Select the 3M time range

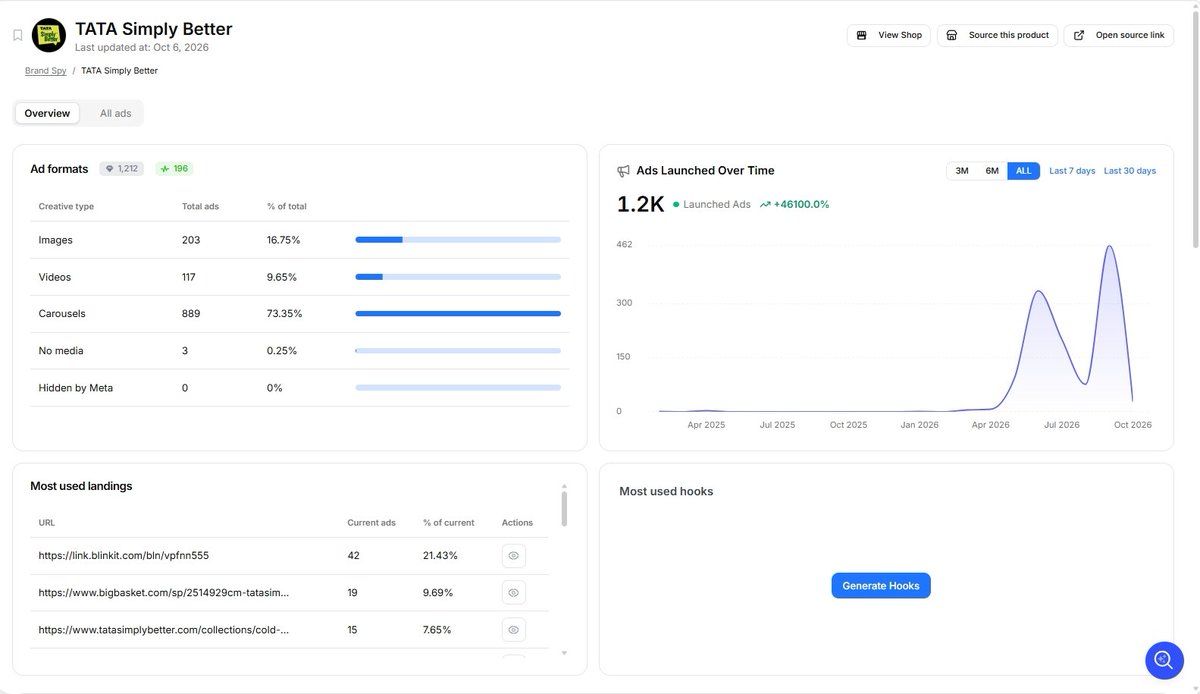tap(962, 171)
